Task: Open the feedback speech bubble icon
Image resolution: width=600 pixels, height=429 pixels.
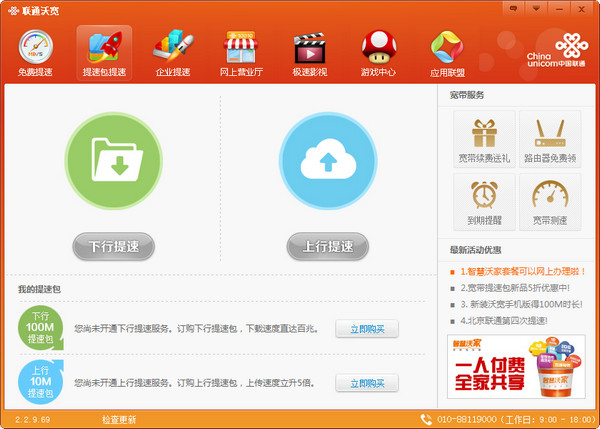Action: tap(513, 8)
